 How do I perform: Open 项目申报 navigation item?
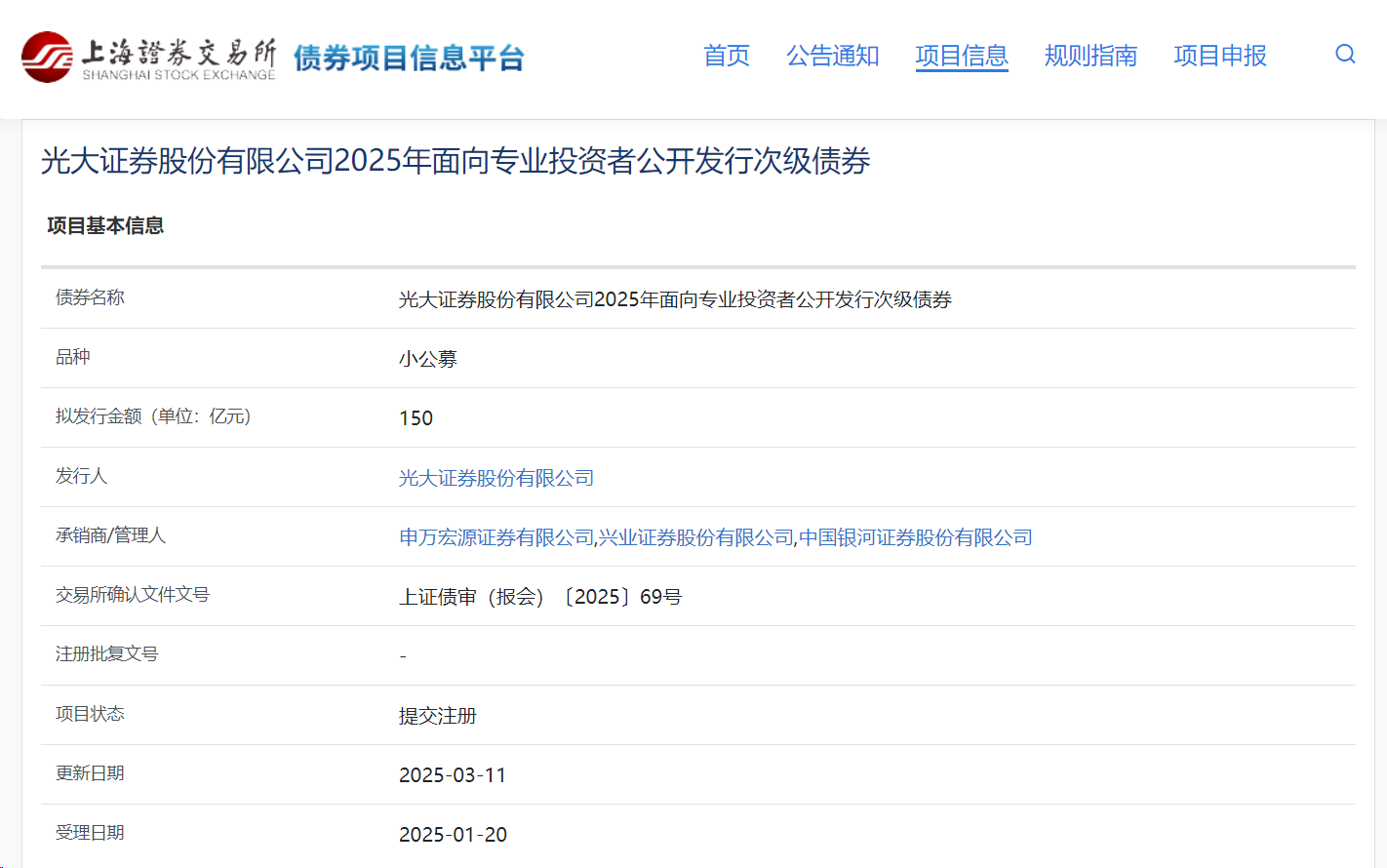click(x=1220, y=56)
